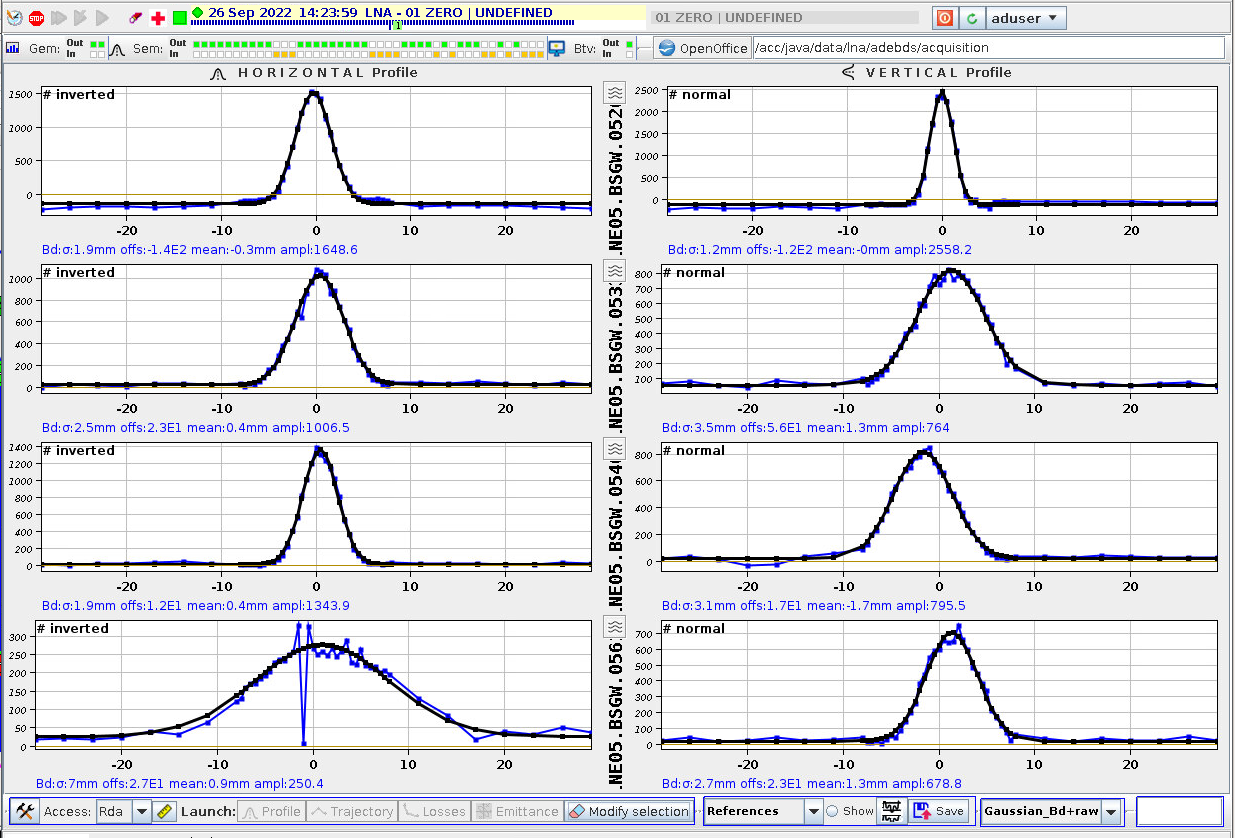Click the orange power icon button
The width and height of the screenshot is (1235, 838).
[944, 18]
